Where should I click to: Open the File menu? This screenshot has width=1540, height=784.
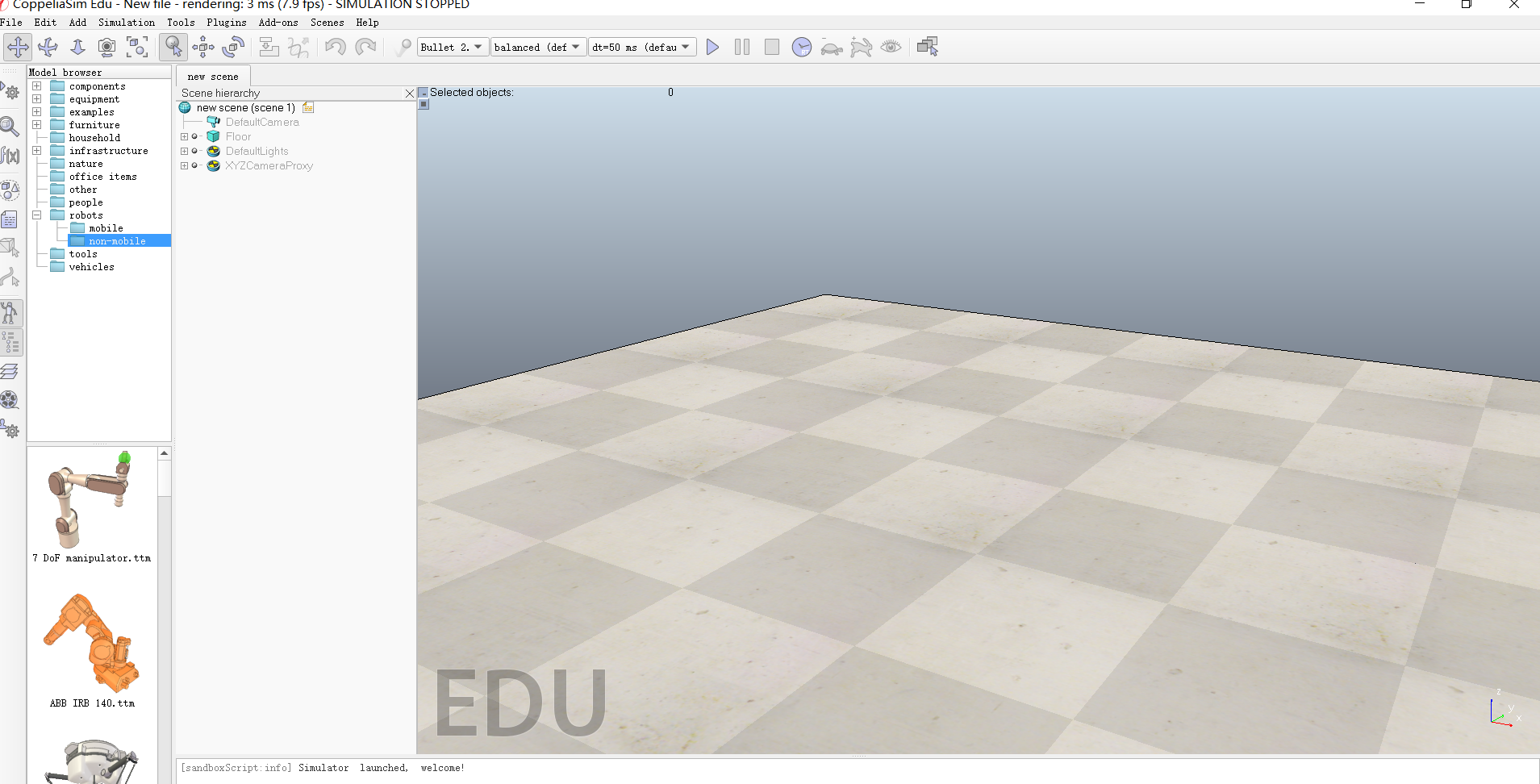(11, 23)
